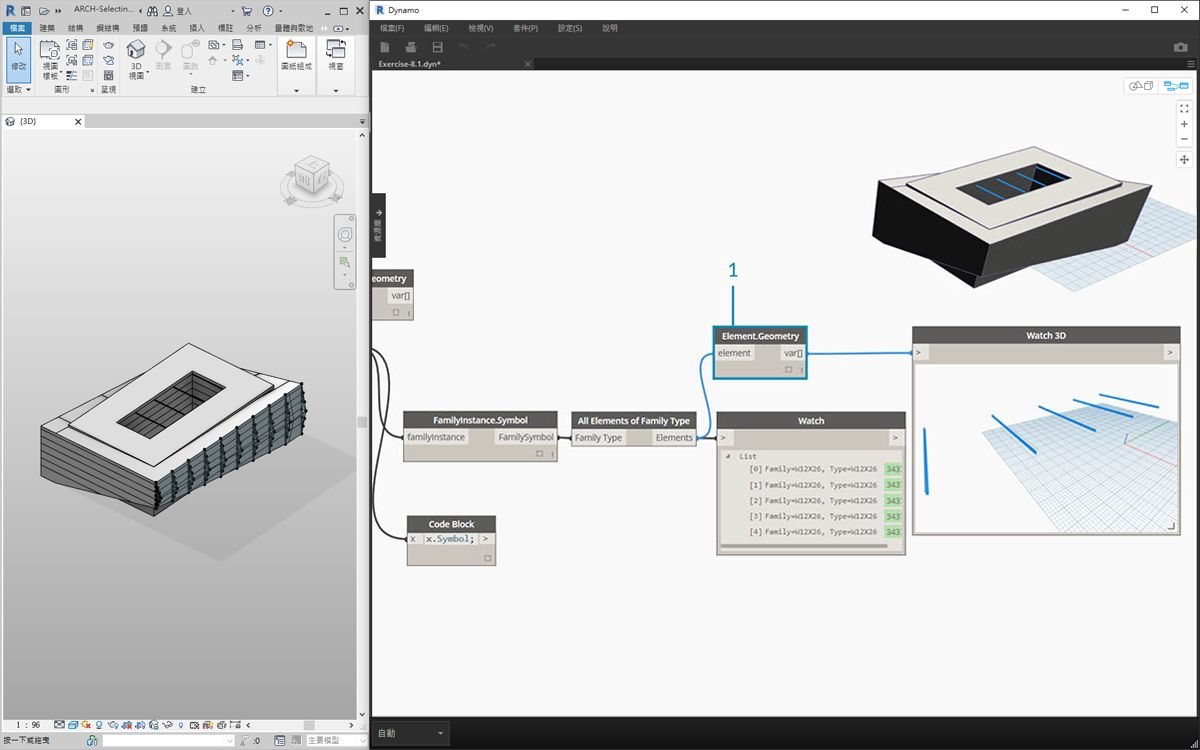Click the visual style cube icon on view bar
Image resolution: width=1200 pixels, height=750 pixels.
pos(72,725)
